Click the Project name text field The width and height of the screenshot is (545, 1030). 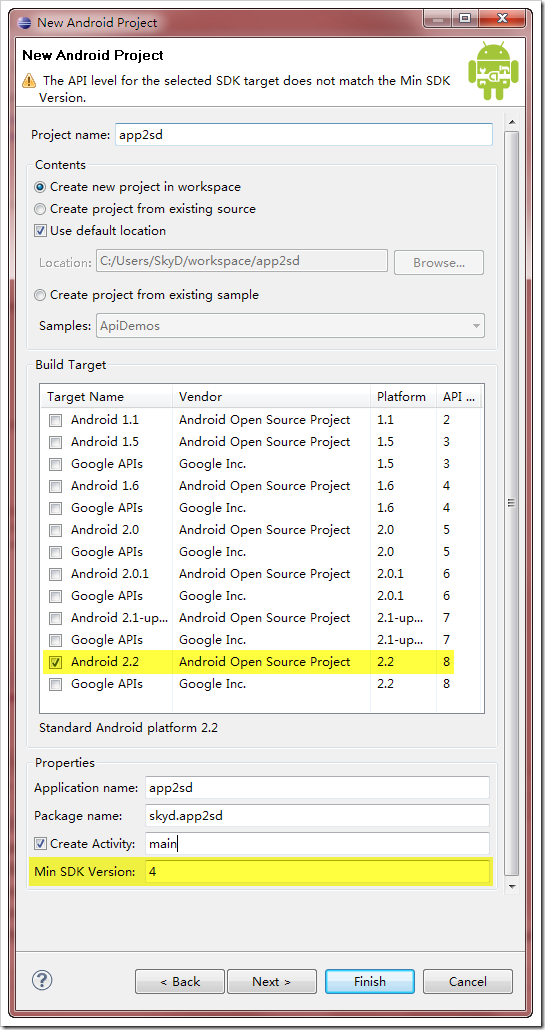[303, 135]
